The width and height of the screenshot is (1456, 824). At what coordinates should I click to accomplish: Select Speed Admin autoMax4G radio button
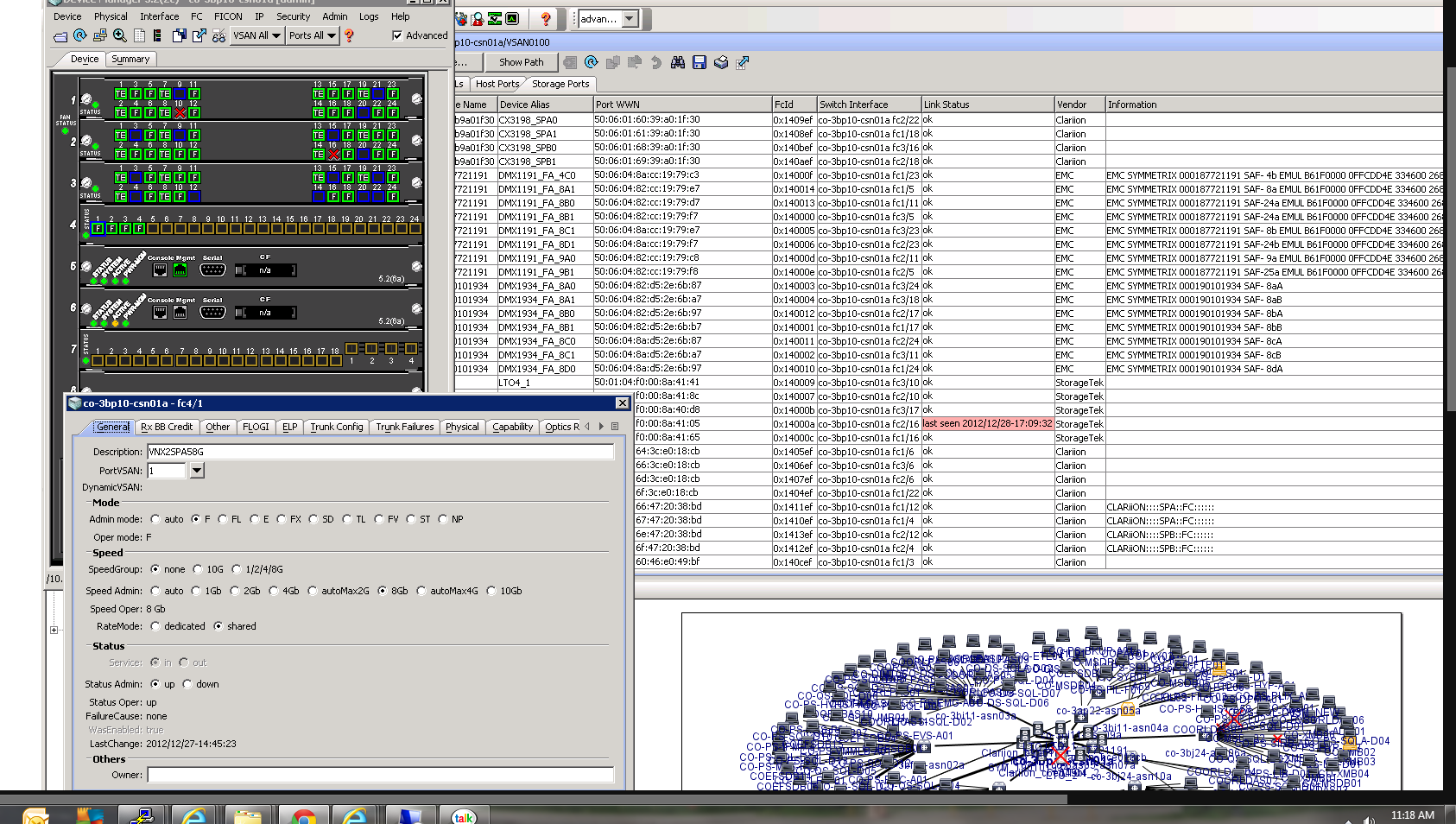[421, 591]
